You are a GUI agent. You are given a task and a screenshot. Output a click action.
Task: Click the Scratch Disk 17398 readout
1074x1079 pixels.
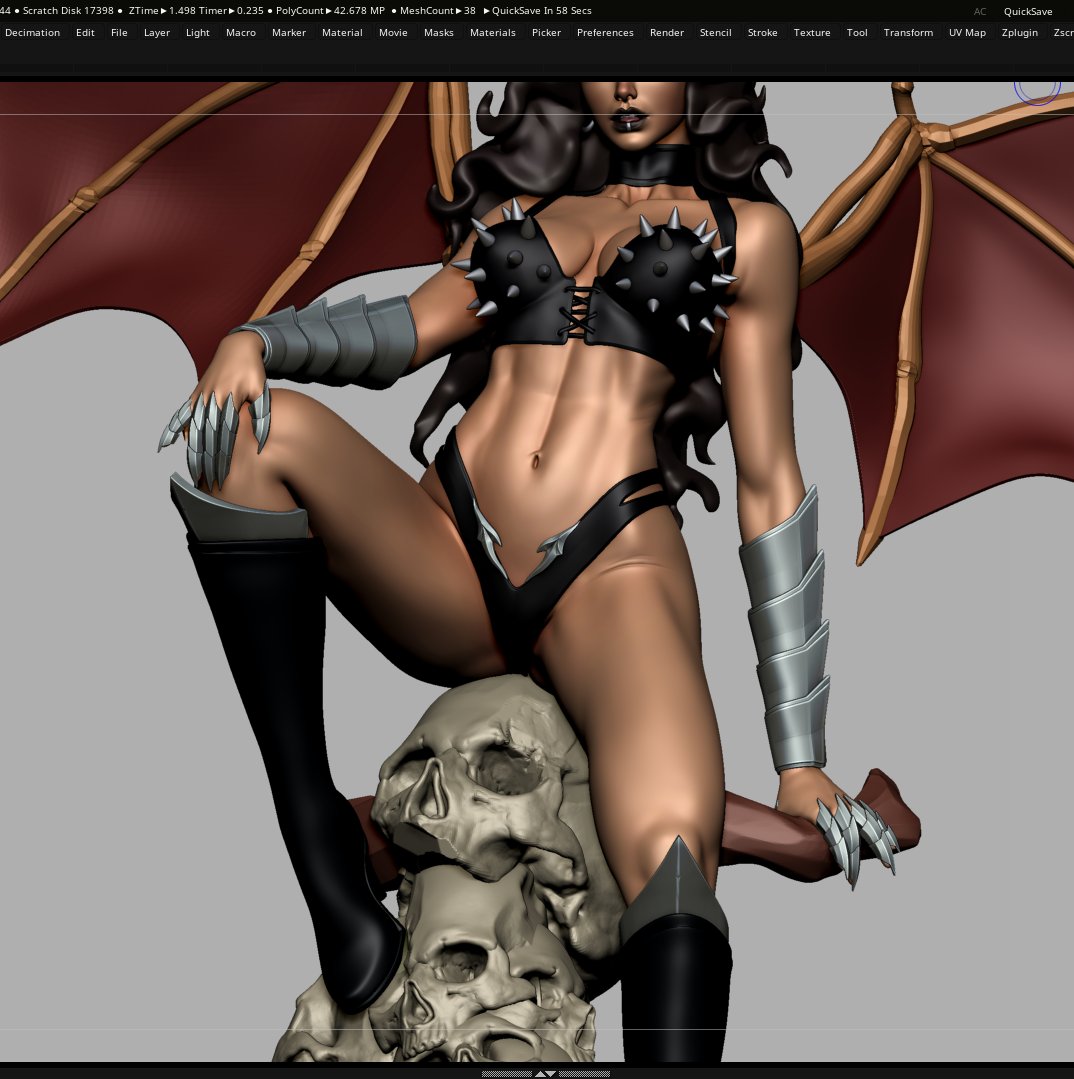click(68, 10)
